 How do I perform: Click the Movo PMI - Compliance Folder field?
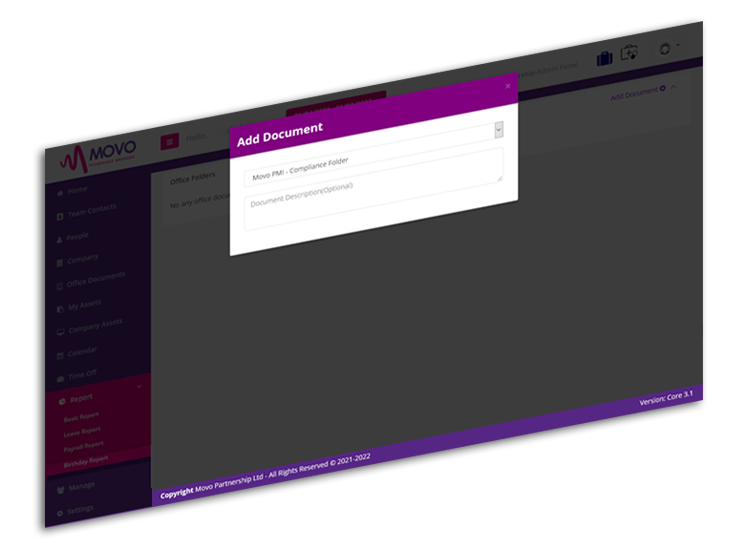coord(372,154)
